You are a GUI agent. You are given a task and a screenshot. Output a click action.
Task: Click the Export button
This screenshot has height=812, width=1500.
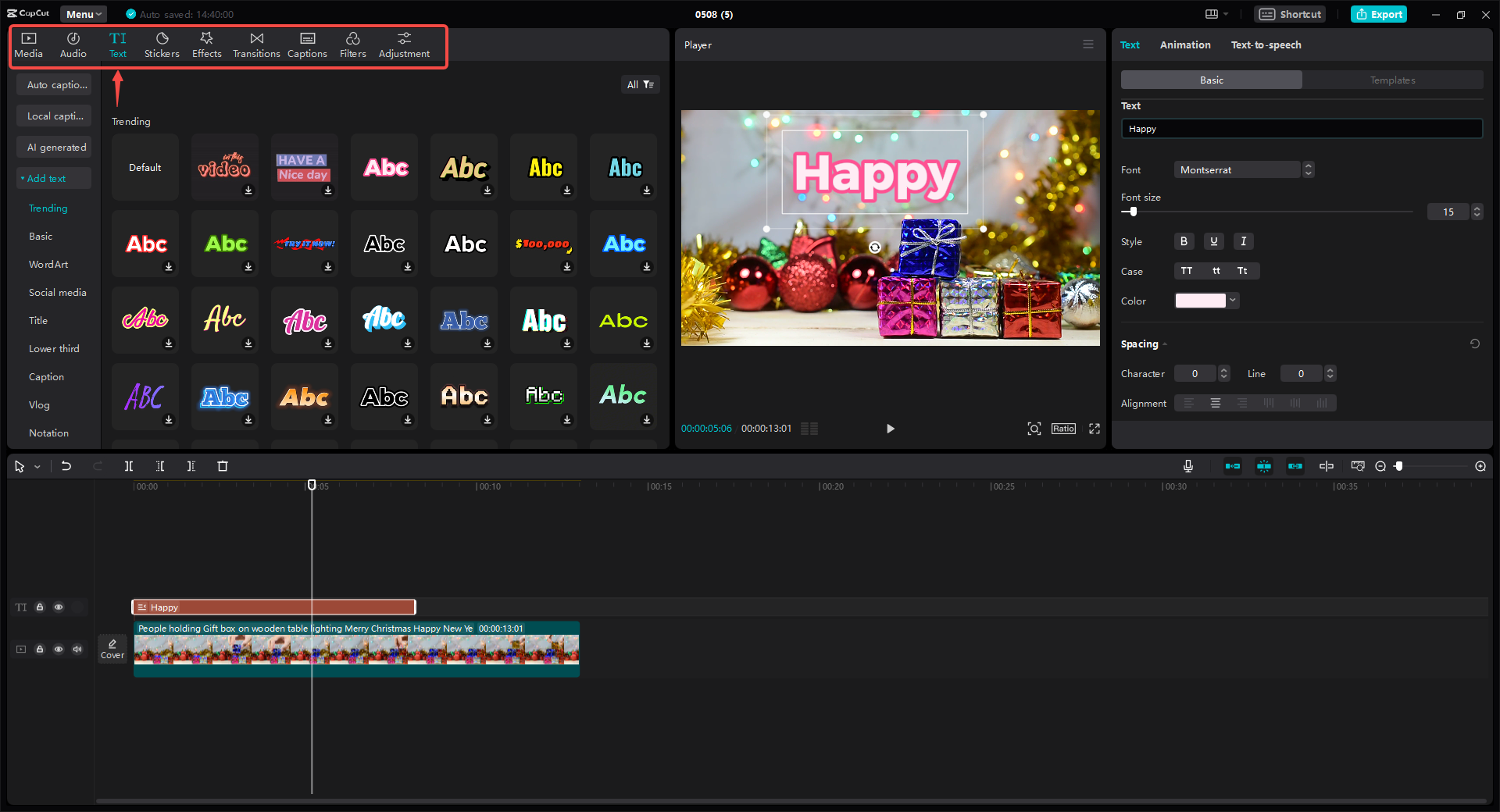1378,14
